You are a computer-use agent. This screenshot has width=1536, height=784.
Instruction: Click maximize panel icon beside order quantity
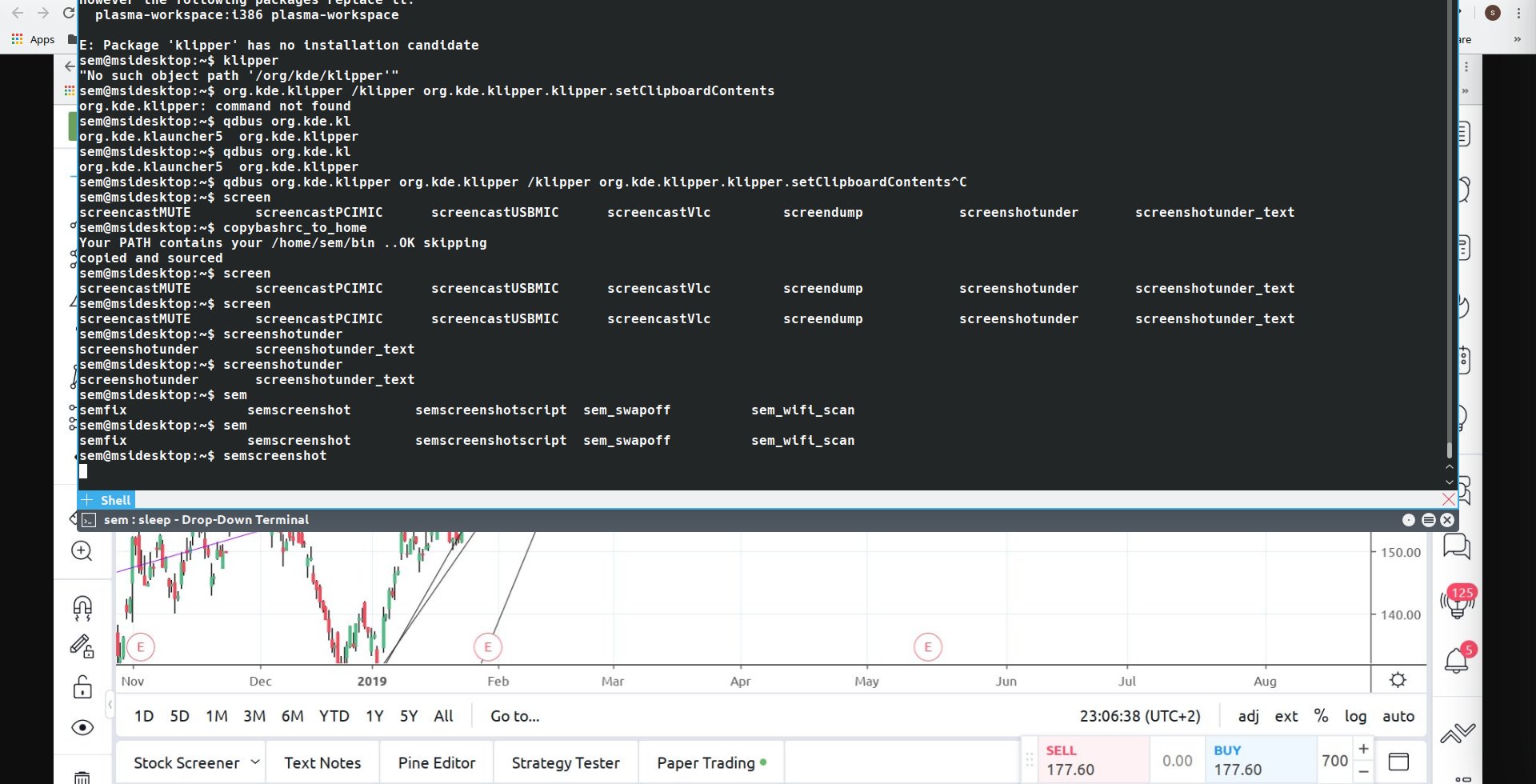click(x=1398, y=762)
